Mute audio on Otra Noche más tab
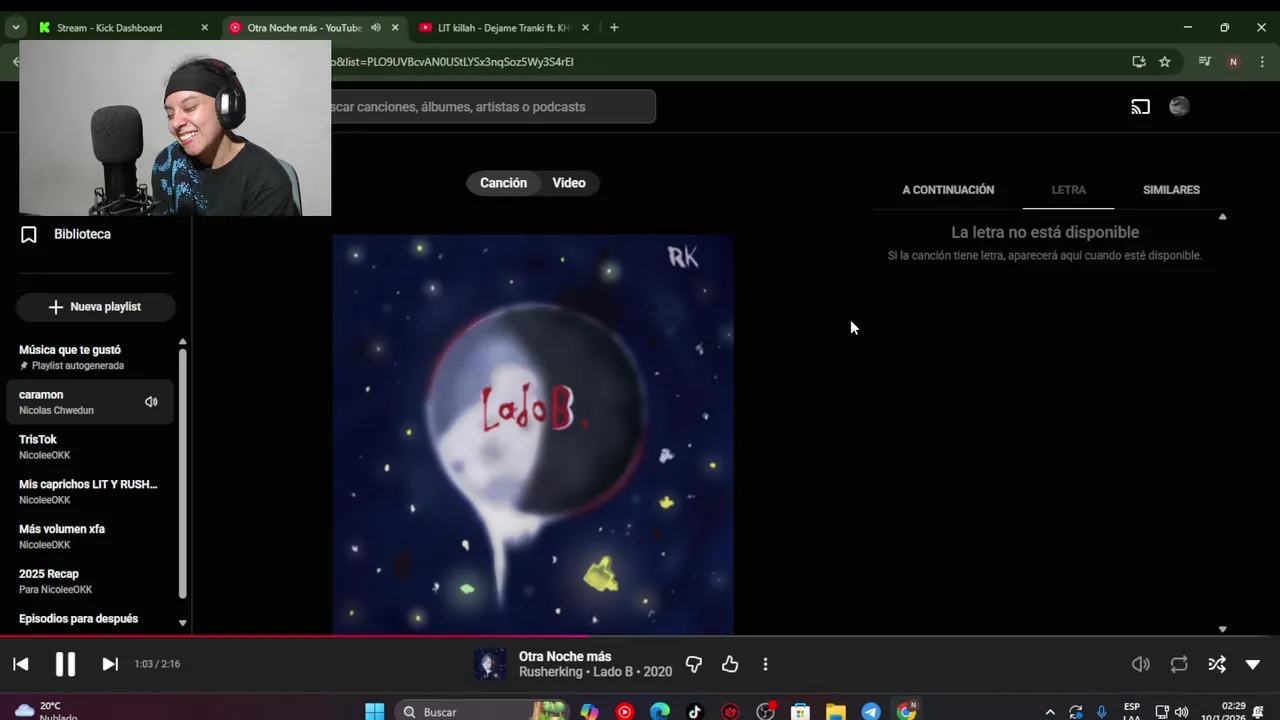 point(376,28)
